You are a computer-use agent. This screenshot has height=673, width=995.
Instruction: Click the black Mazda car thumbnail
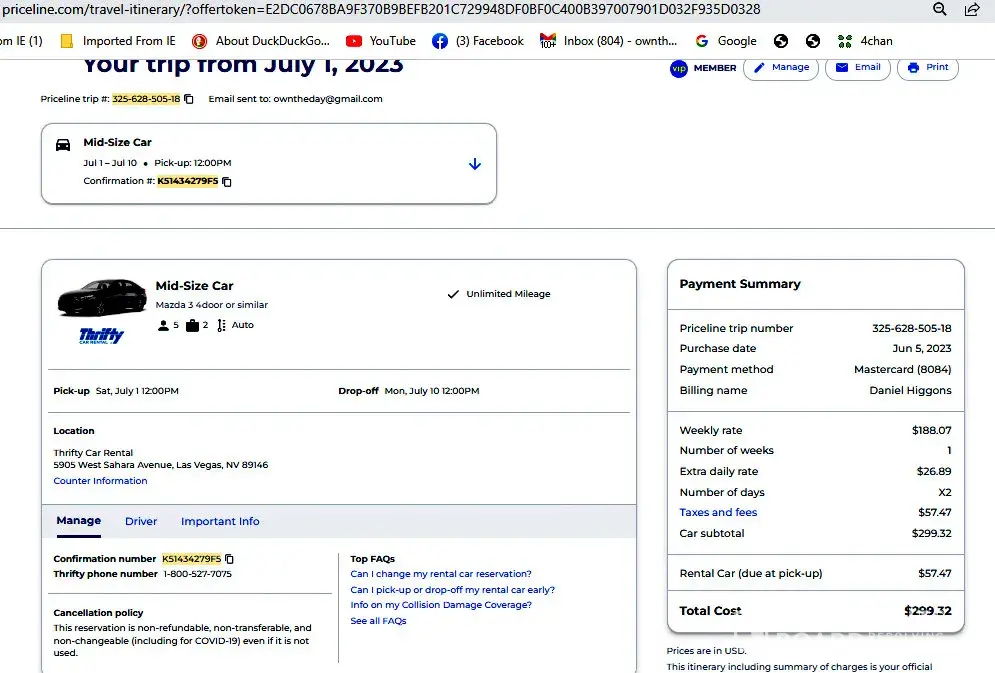pos(102,297)
